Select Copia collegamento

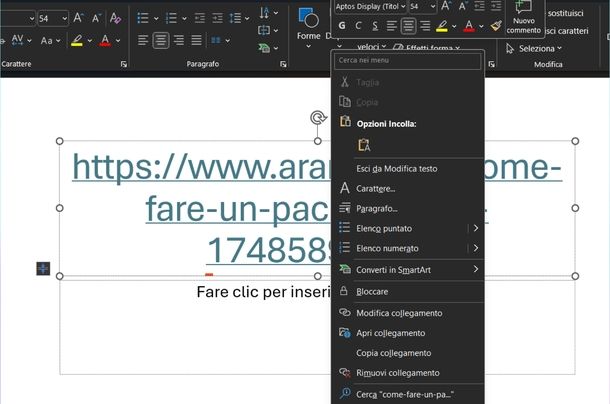point(407,353)
